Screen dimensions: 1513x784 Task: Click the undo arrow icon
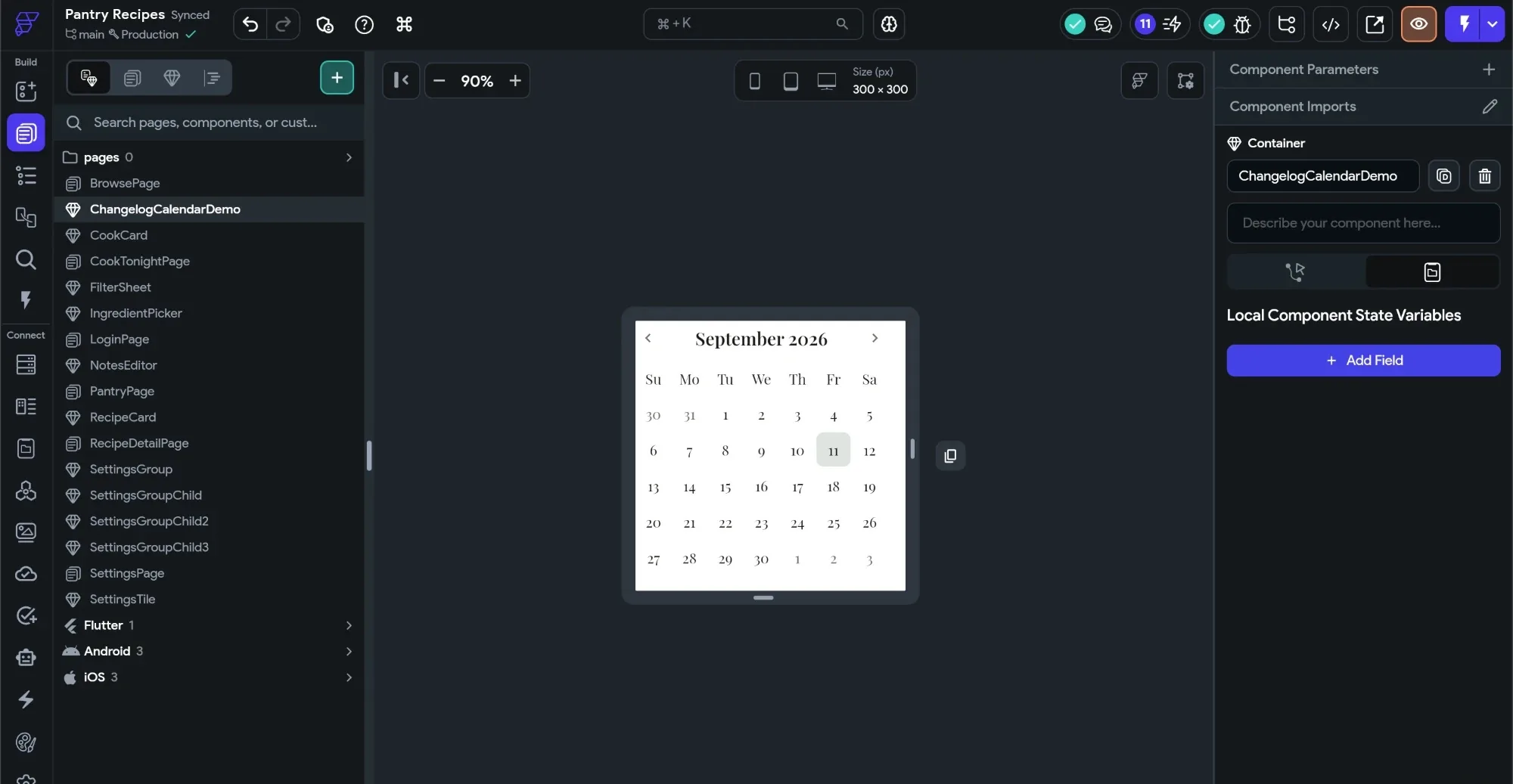[x=250, y=24]
